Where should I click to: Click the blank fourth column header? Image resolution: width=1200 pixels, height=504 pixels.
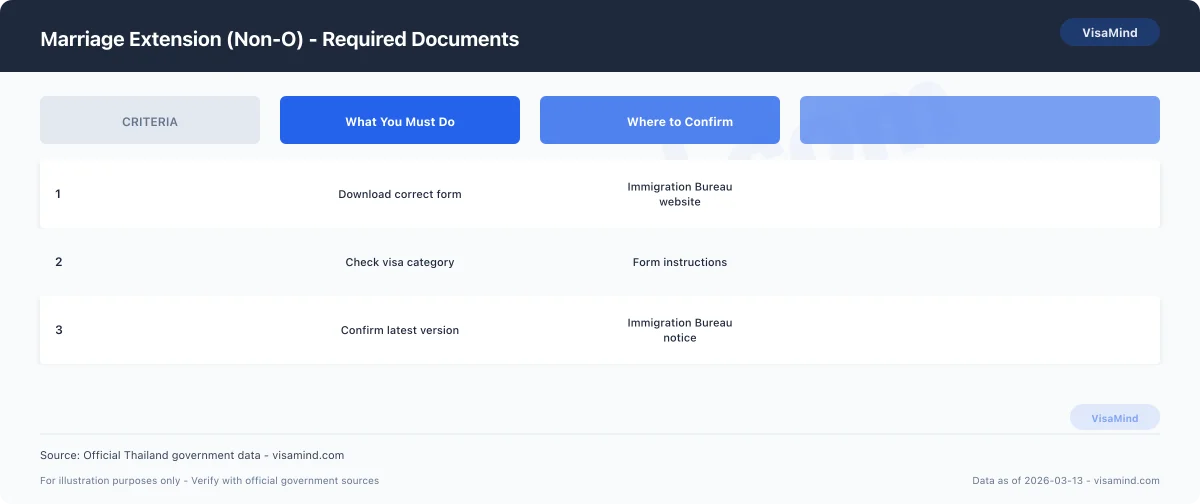point(979,121)
